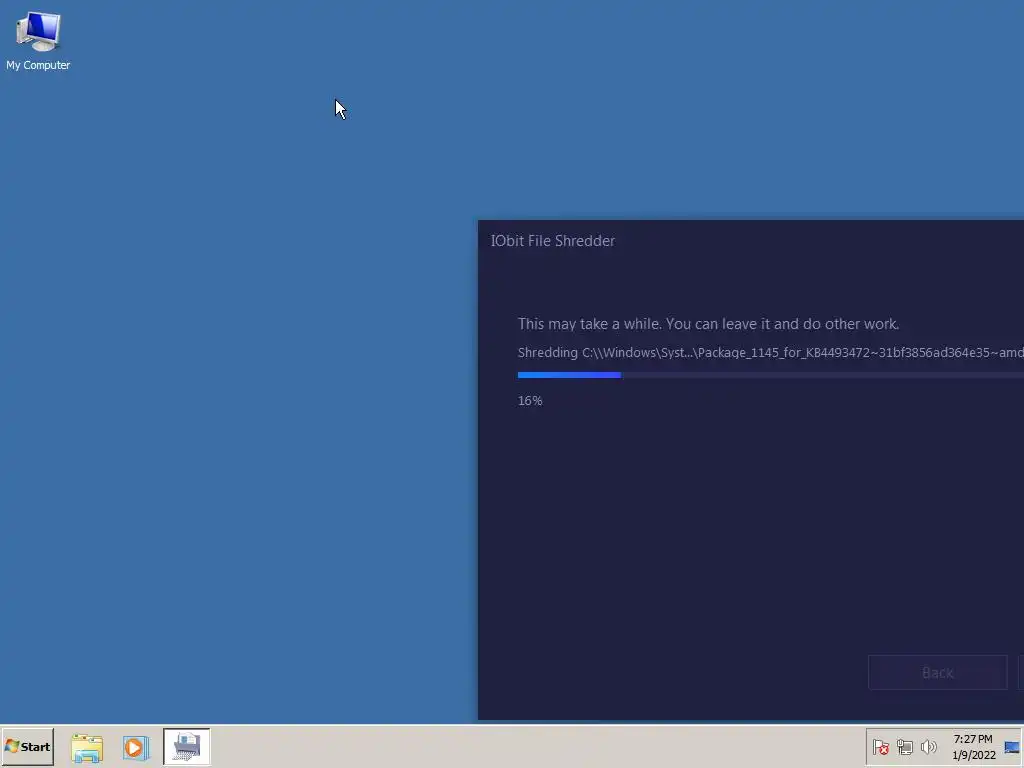
Task: Open the network status tray icon
Action: pos(904,747)
